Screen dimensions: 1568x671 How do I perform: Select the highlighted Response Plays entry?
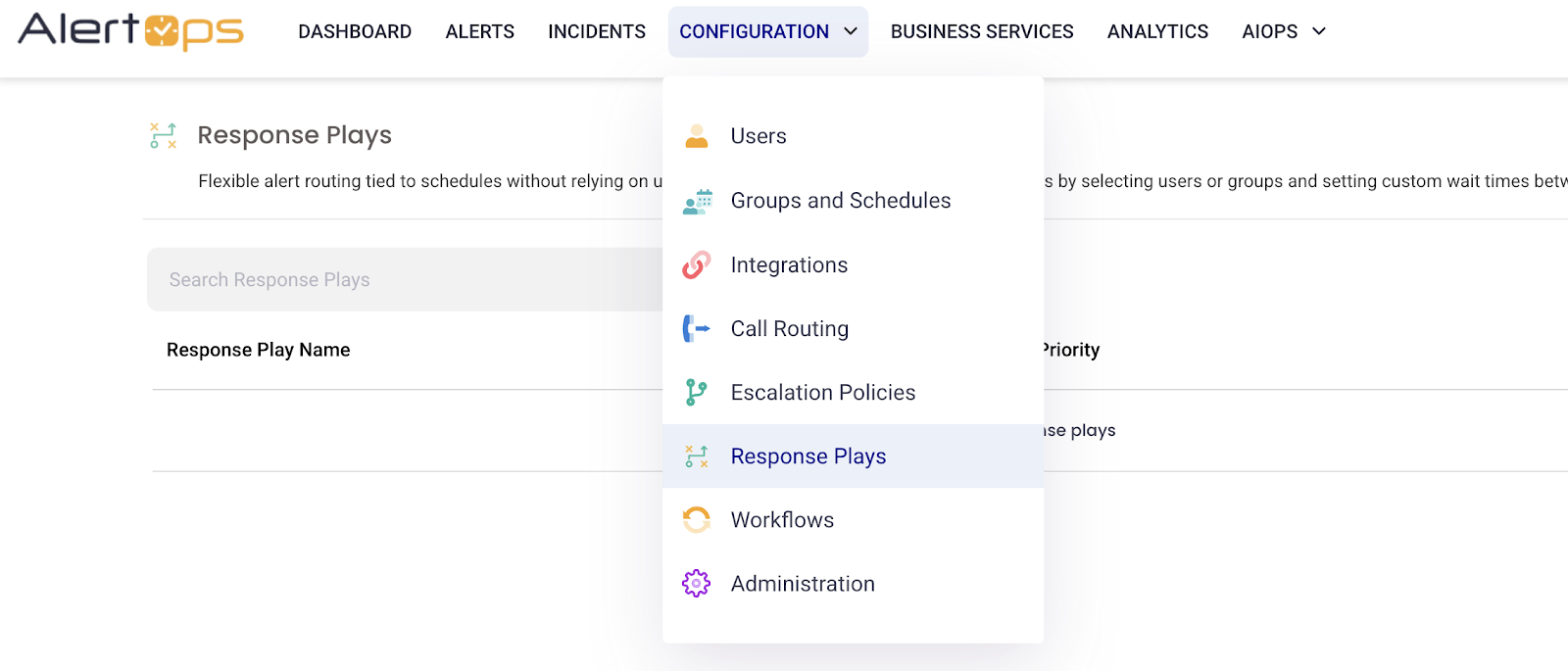(x=854, y=456)
